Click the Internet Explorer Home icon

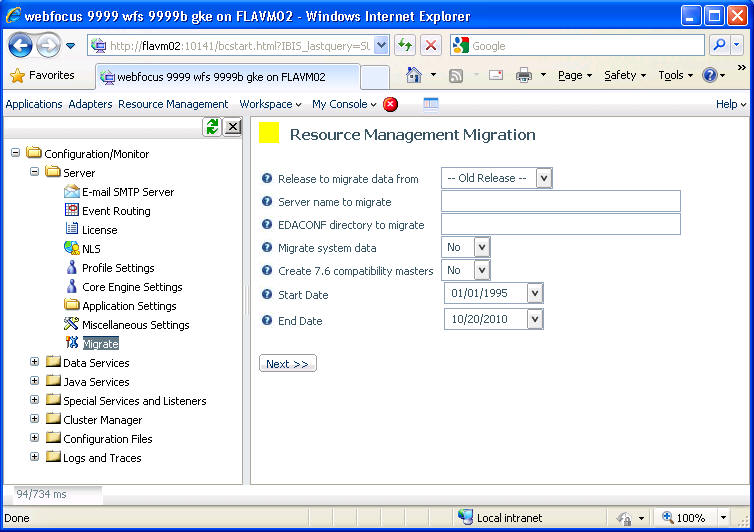click(x=414, y=75)
